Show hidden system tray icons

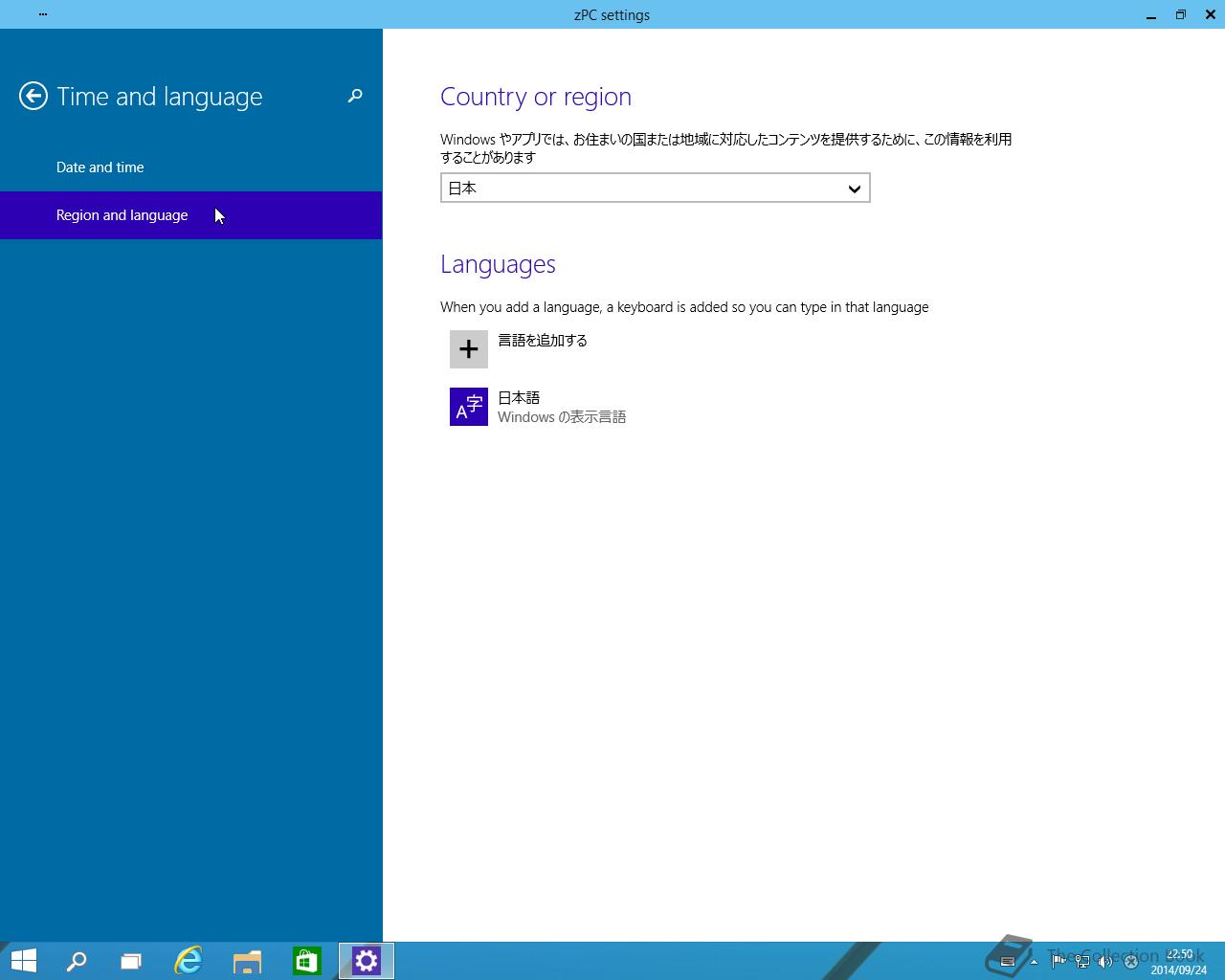[x=1034, y=962]
